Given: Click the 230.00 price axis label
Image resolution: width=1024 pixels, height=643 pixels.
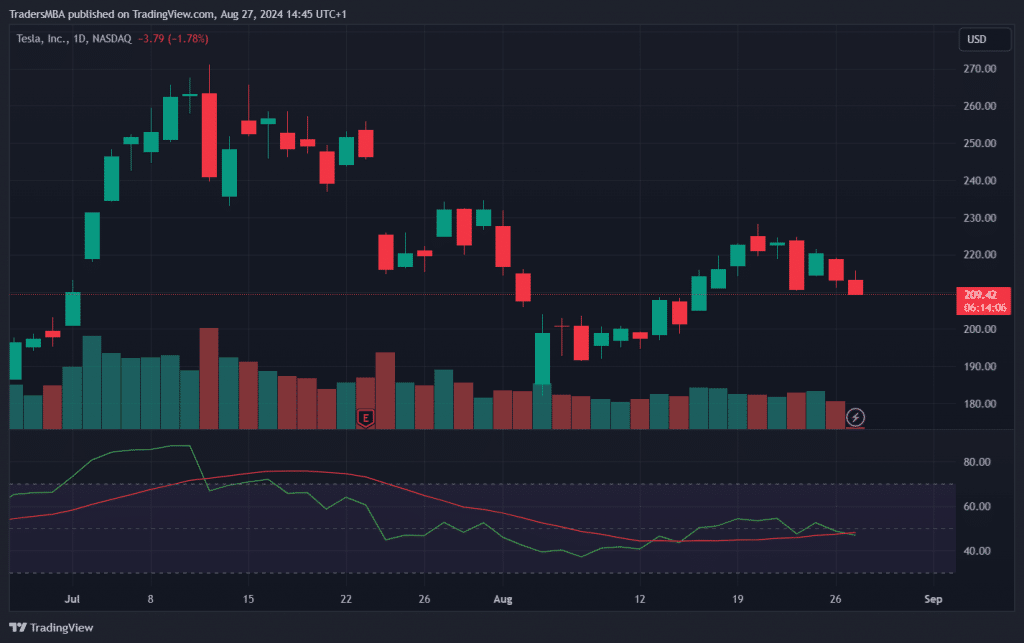Looking at the screenshot, I should (x=980, y=218).
